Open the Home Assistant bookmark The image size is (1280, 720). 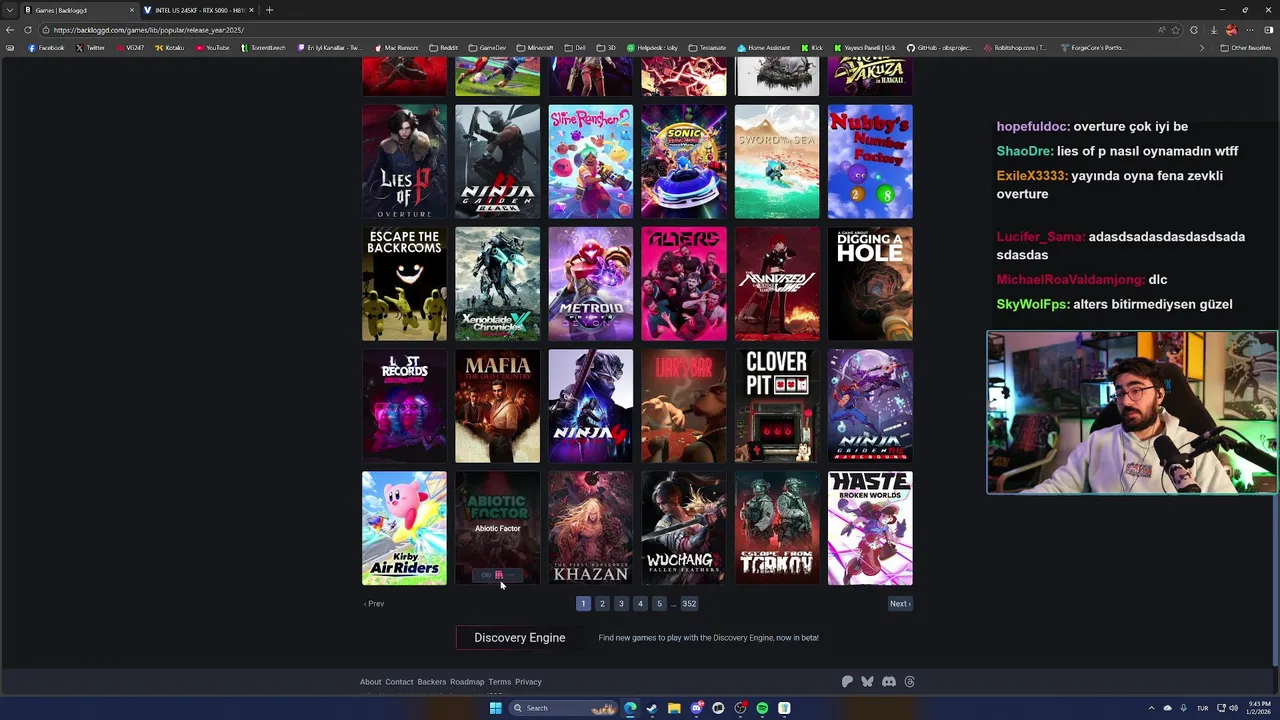point(765,48)
